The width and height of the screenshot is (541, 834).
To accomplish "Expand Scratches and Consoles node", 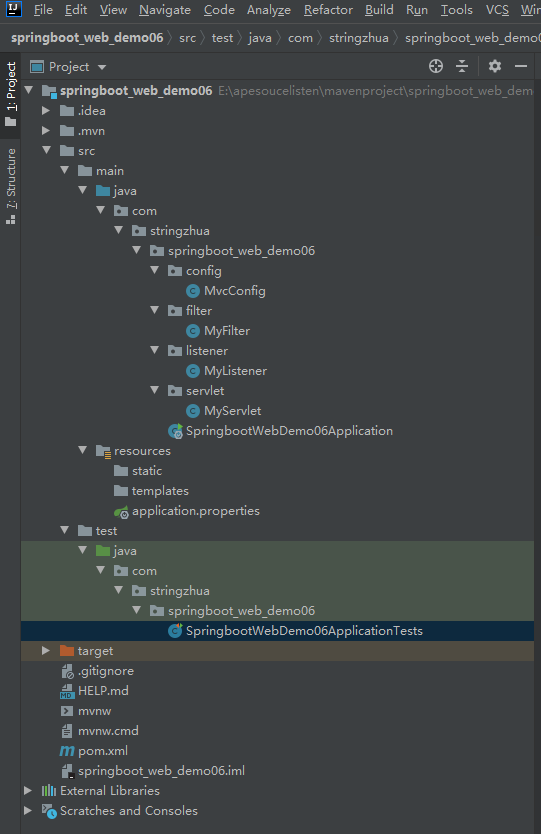I will (28, 811).
